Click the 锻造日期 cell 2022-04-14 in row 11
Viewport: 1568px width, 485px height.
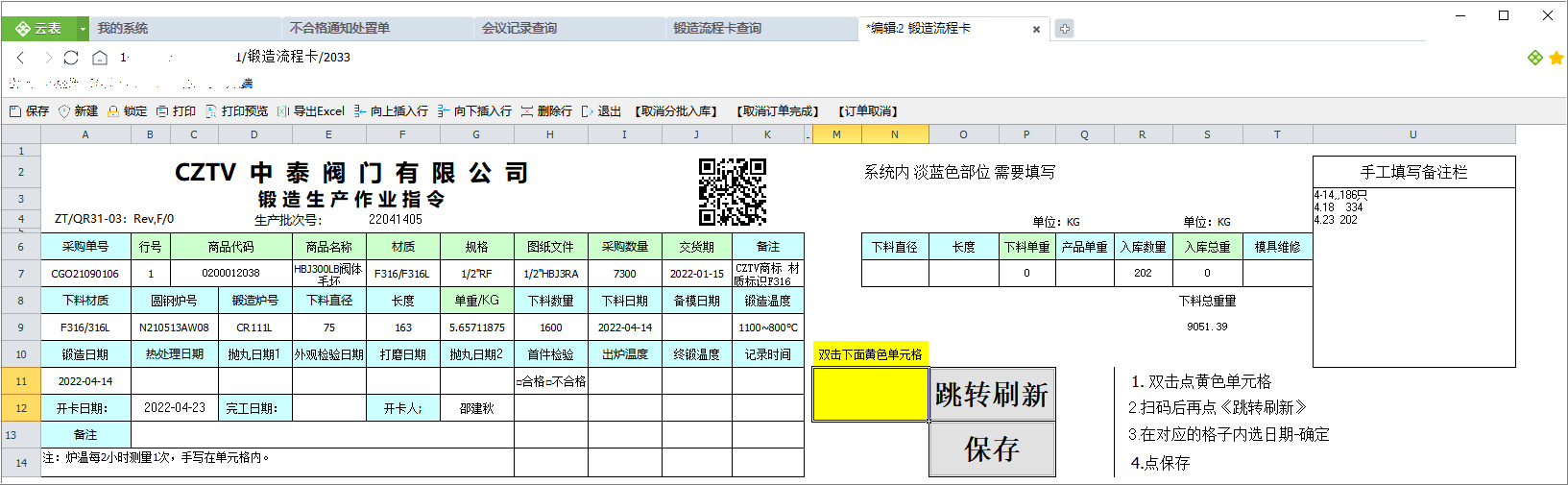[x=85, y=381]
